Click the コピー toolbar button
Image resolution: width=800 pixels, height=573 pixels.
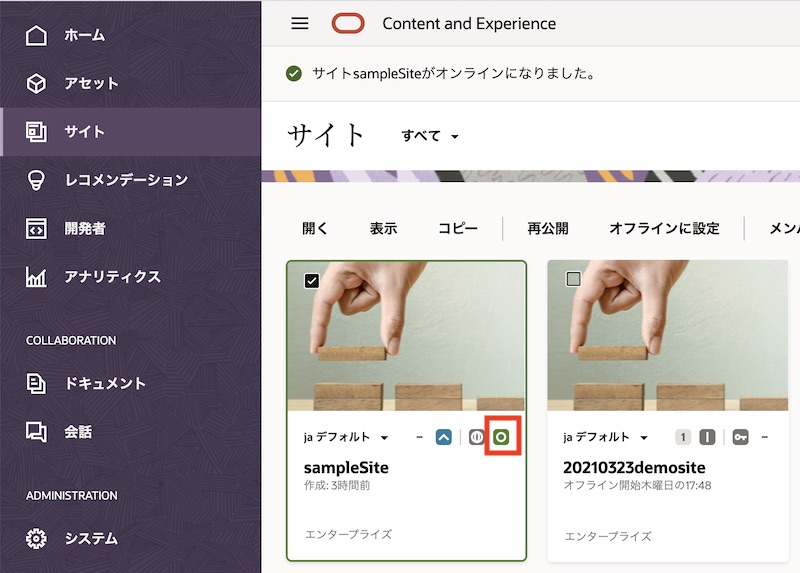(x=458, y=228)
